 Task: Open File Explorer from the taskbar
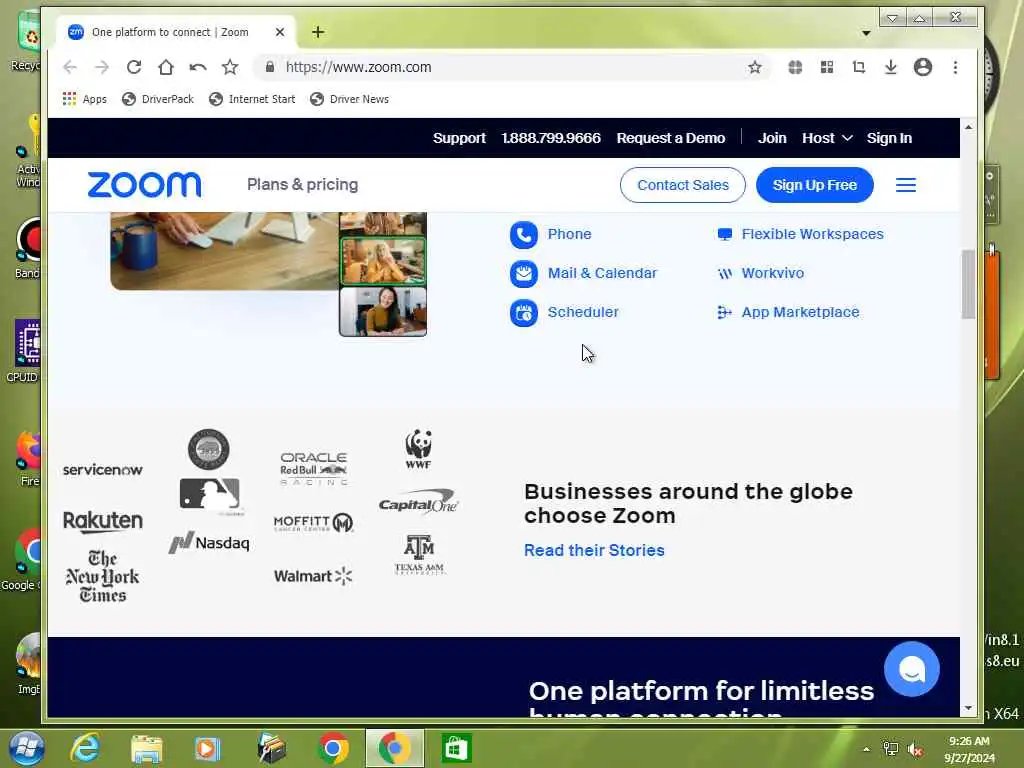(x=146, y=748)
